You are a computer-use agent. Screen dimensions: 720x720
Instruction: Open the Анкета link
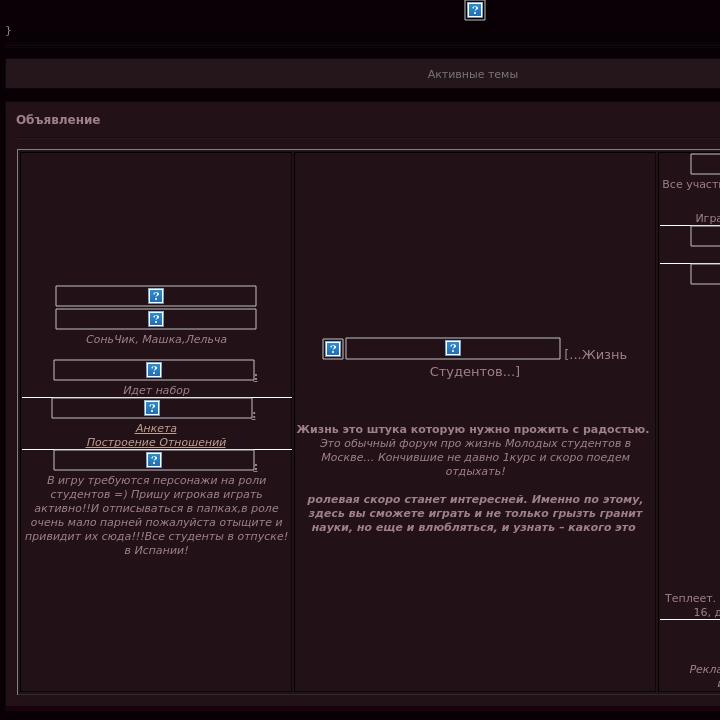[156, 428]
